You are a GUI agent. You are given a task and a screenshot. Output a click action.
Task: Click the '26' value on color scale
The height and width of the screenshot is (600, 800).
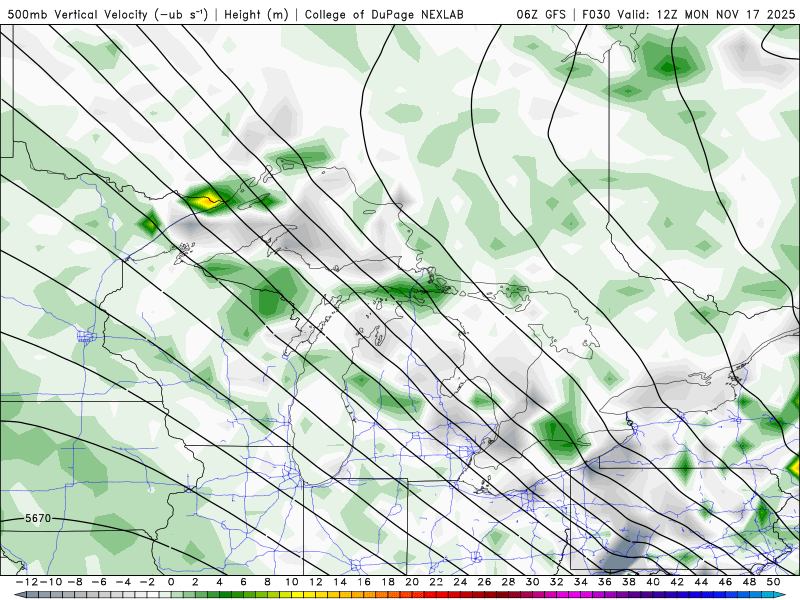pos(484,582)
